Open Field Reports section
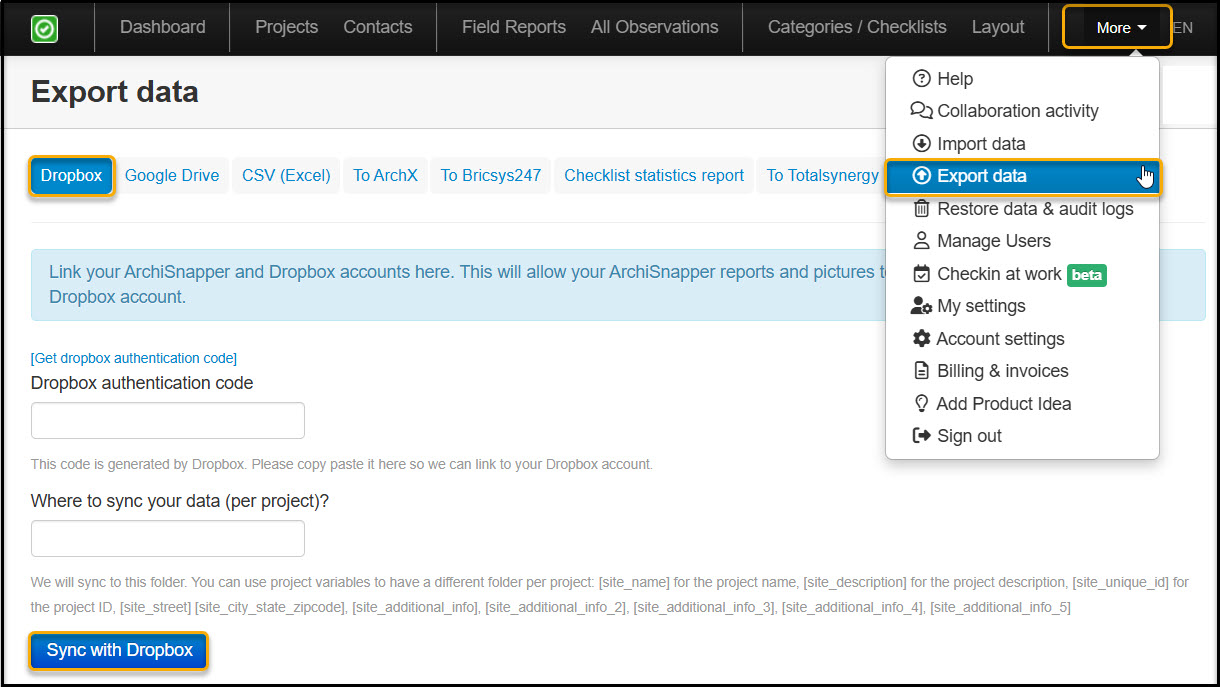 point(514,27)
